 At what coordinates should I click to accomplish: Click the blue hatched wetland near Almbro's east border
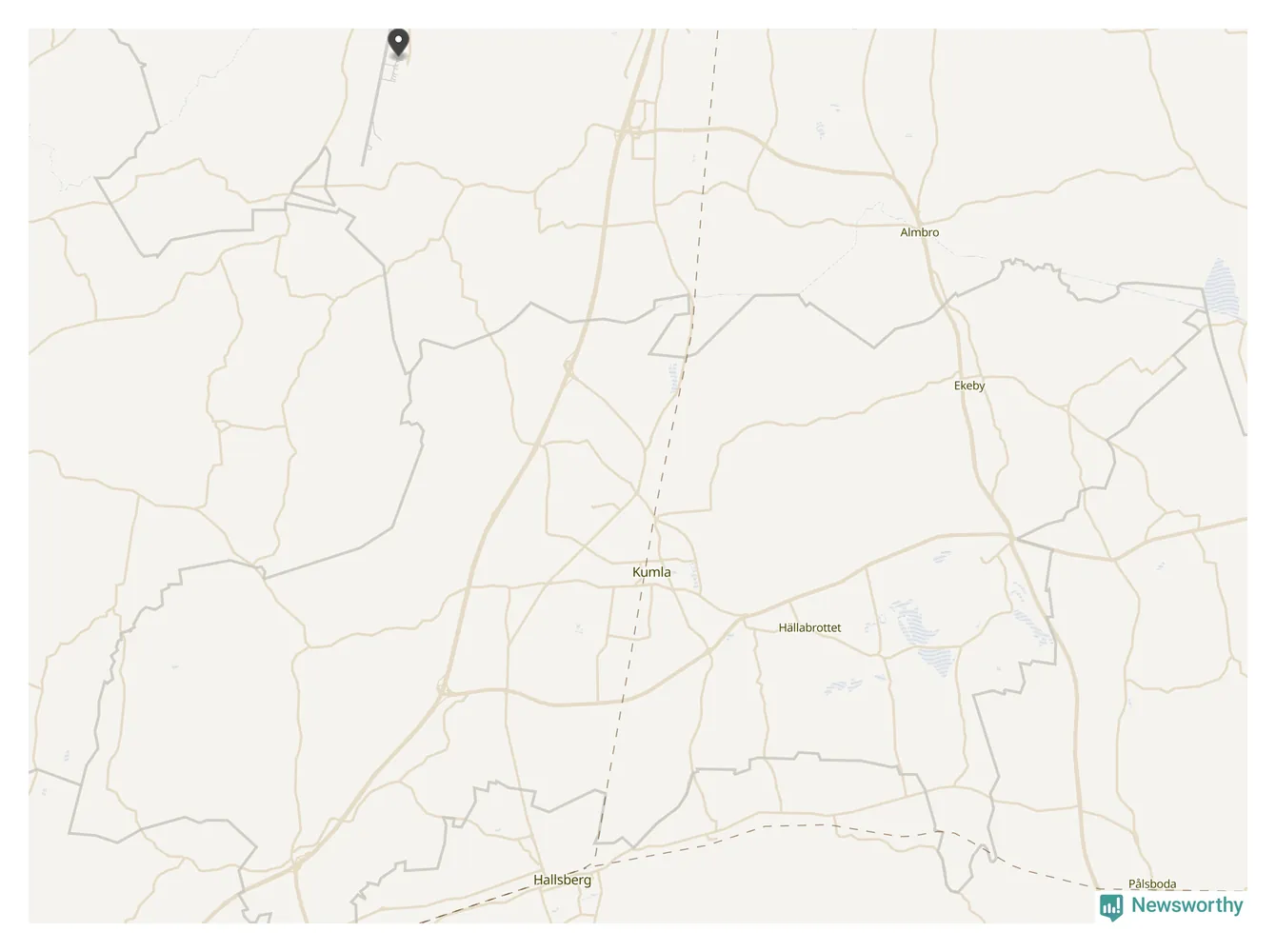tap(1223, 289)
